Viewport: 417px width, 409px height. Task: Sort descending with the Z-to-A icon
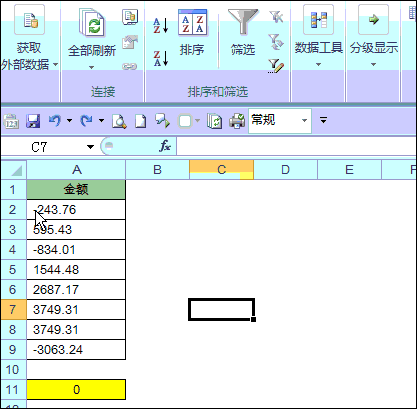[x=161, y=58]
